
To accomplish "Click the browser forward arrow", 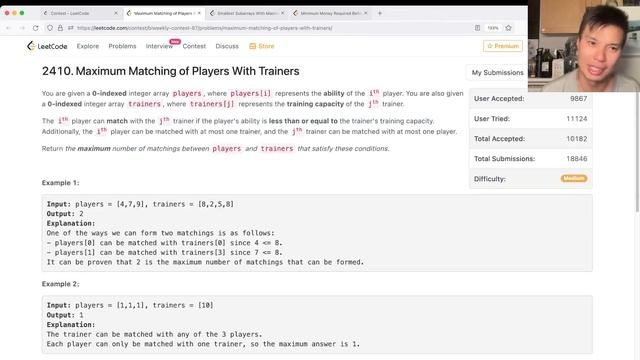I will 22,28.
